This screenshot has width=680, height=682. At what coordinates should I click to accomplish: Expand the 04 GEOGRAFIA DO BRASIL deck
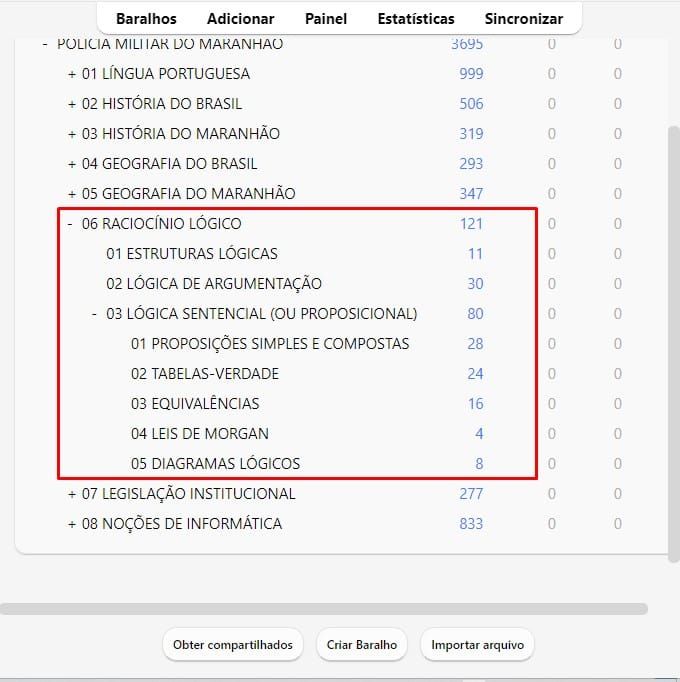(72, 164)
